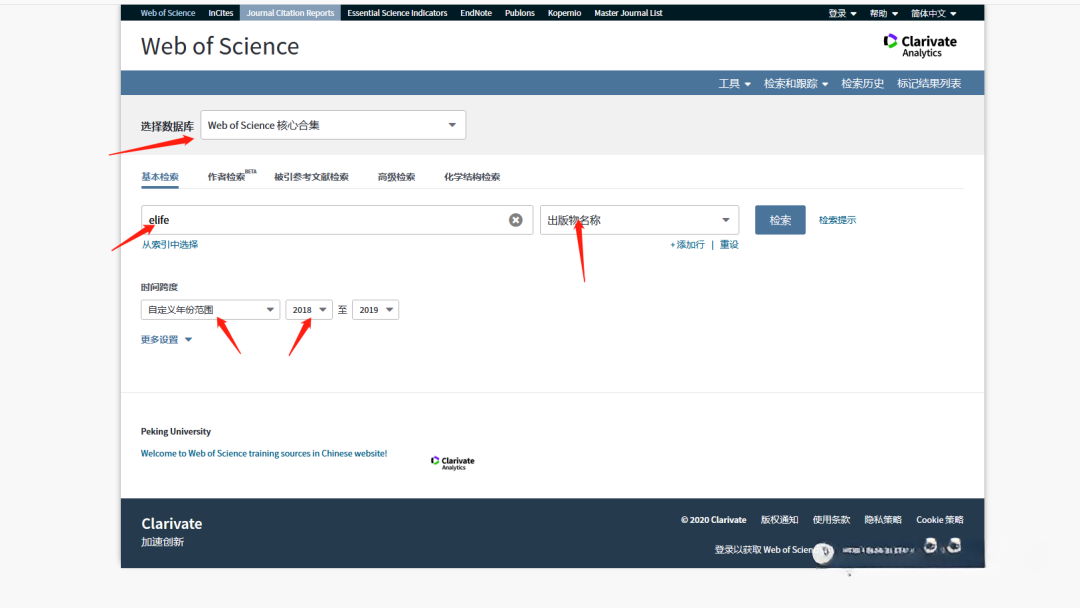Screen dimensions: 1080x608
Task: Click the Web of Science page title
Action: pos(220,46)
